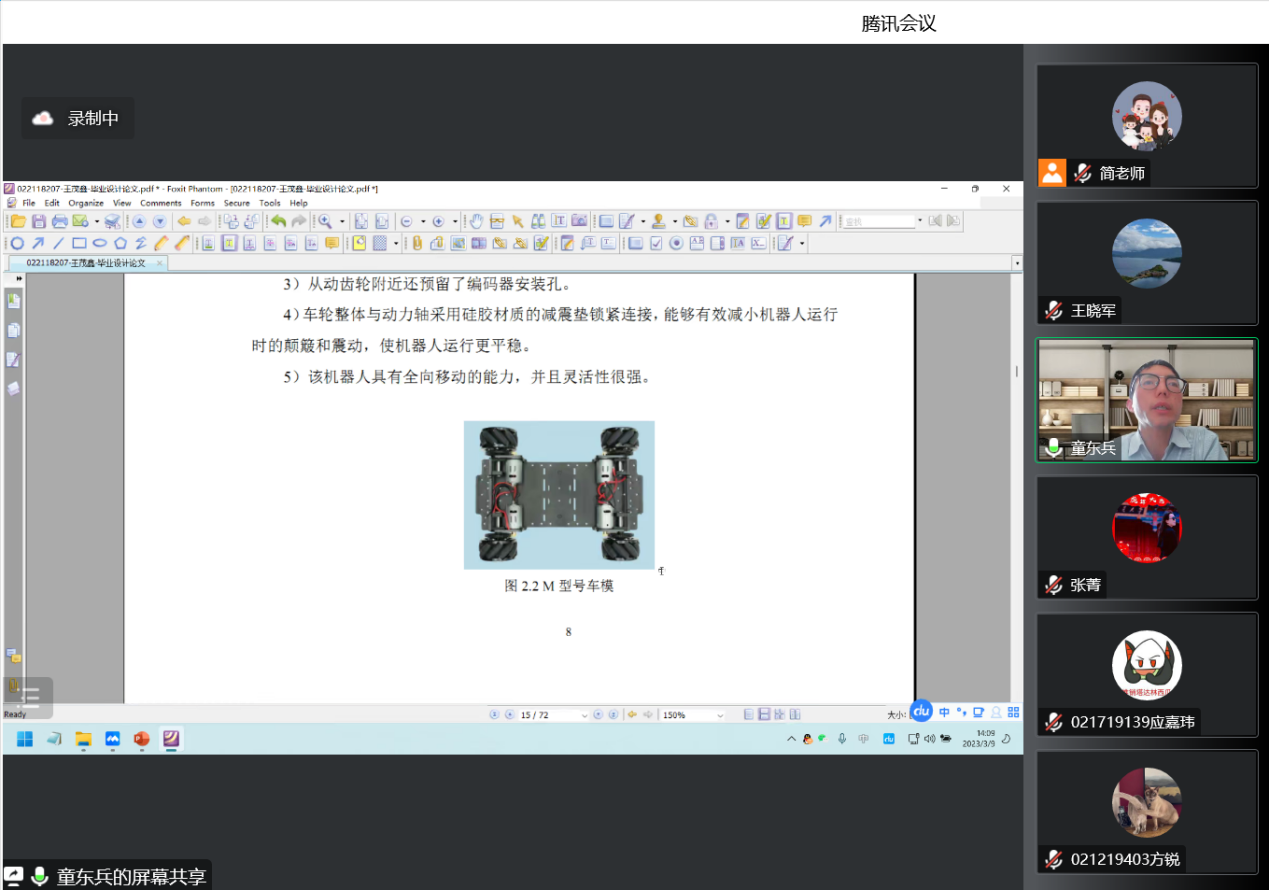Click the 查找 search input field
The width and height of the screenshot is (1269, 890).
[879, 221]
